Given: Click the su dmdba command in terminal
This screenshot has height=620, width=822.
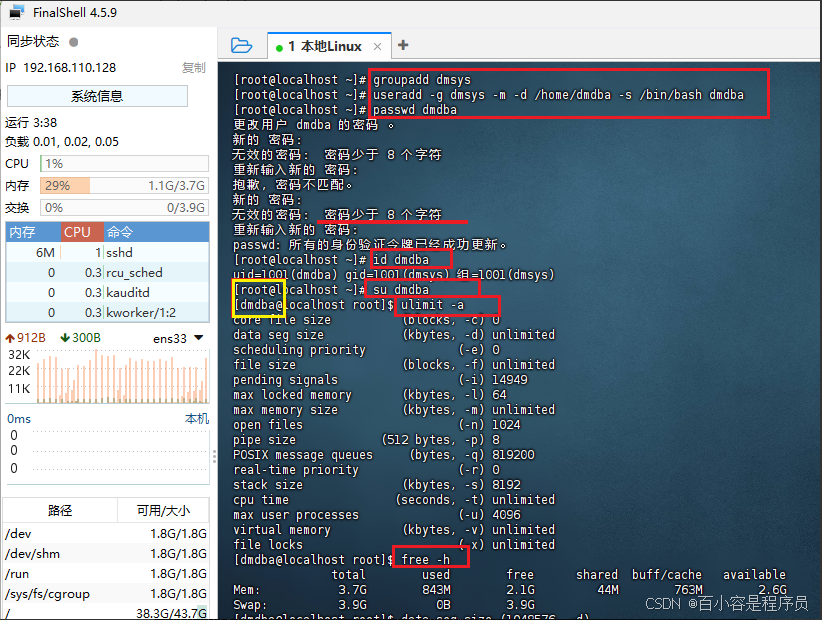Looking at the screenshot, I should [401, 289].
